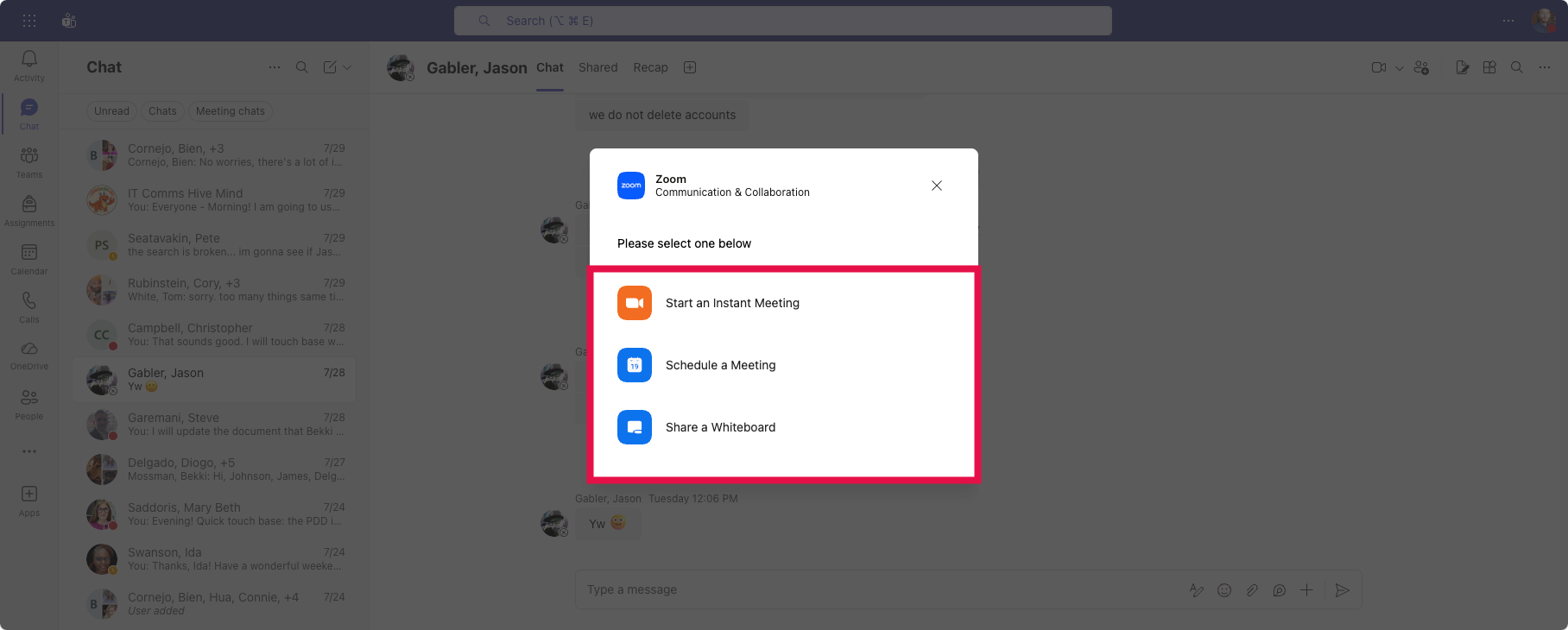Click the Teams logo in title bar
The width and height of the screenshot is (1568, 630).
[69, 21]
